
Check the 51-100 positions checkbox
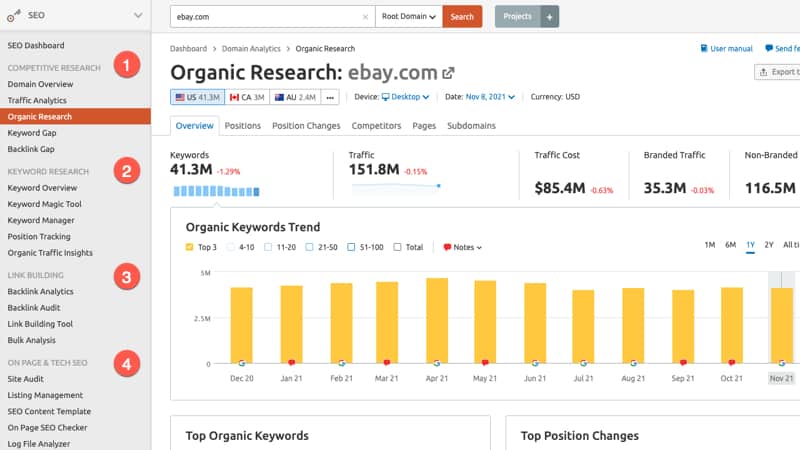click(351, 247)
